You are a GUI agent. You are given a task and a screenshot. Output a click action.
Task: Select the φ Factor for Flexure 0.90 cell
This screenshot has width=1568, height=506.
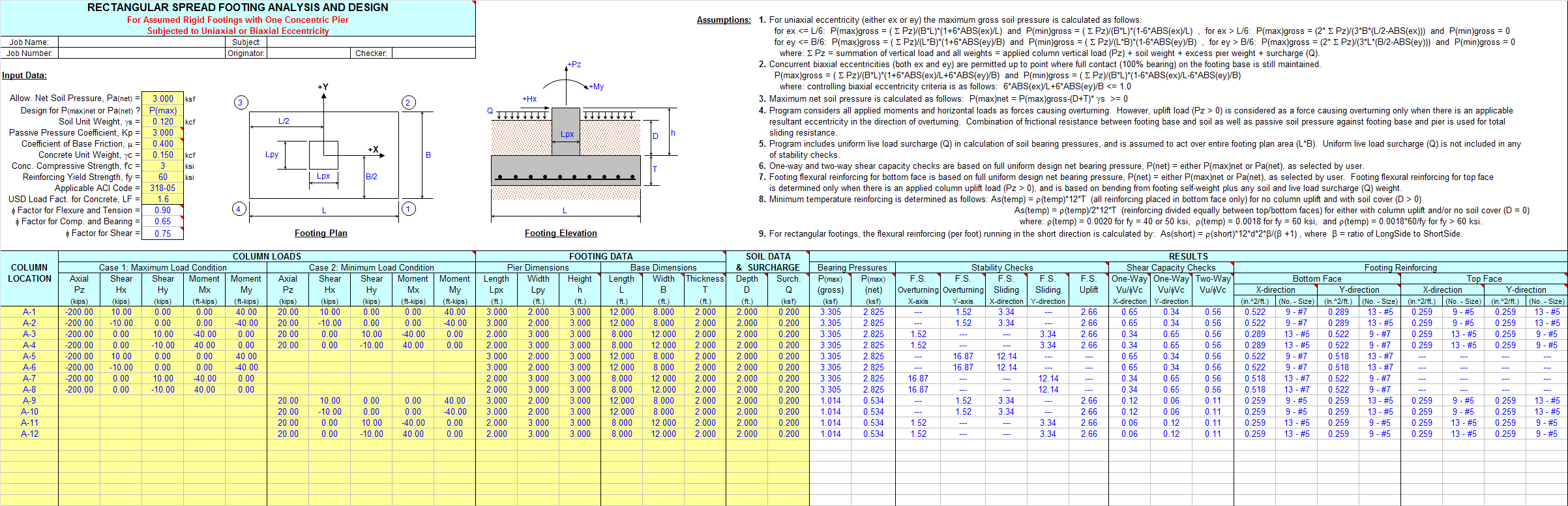pos(162,210)
